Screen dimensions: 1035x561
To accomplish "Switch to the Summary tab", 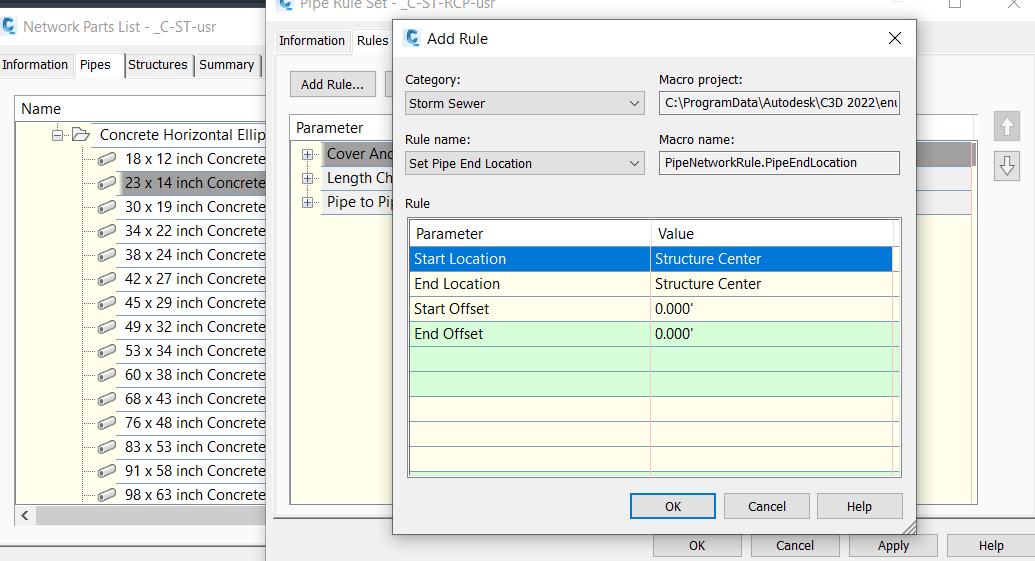I will pos(226,65).
